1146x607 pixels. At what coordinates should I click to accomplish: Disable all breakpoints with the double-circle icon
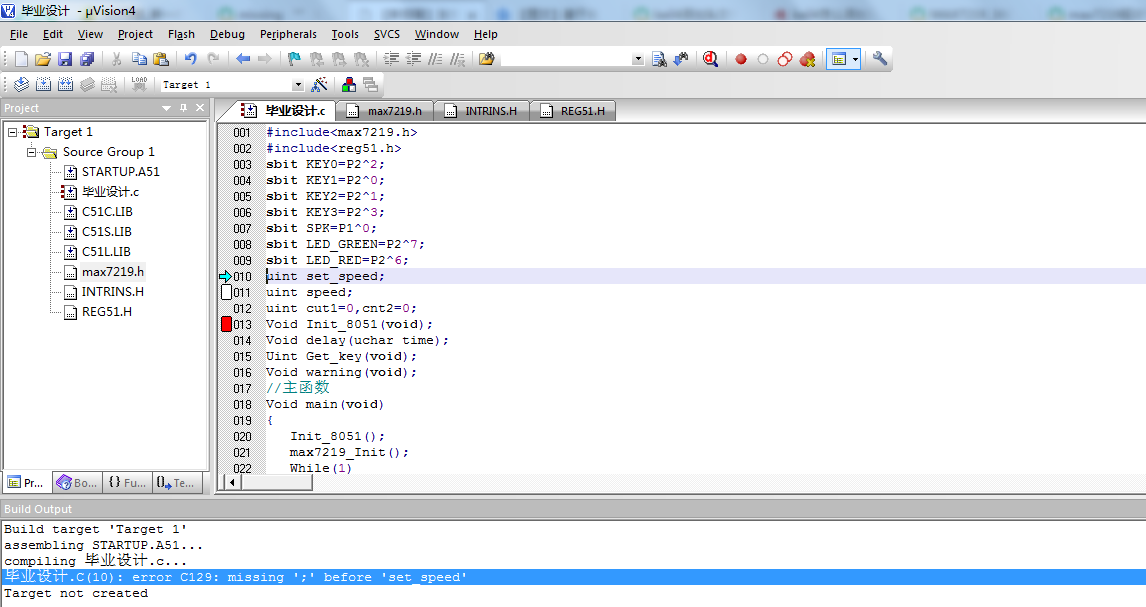(785, 59)
